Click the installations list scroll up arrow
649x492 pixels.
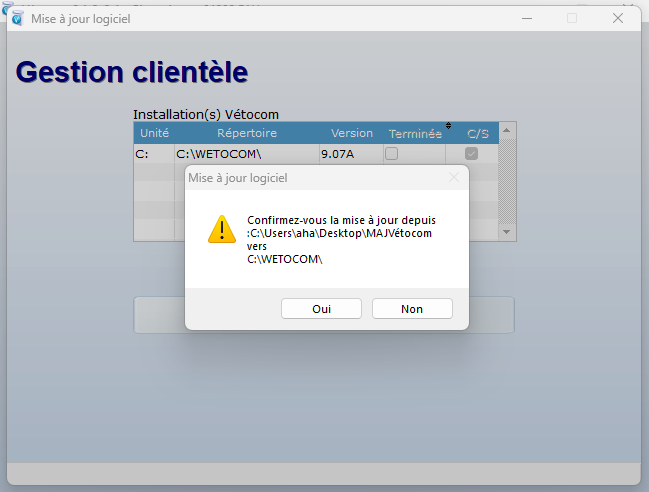[x=507, y=131]
